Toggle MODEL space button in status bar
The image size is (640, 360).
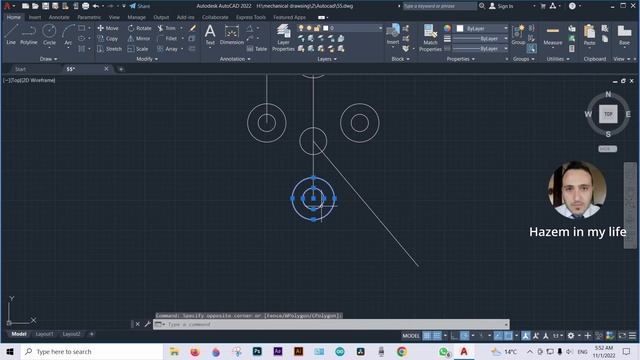coord(411,336)
